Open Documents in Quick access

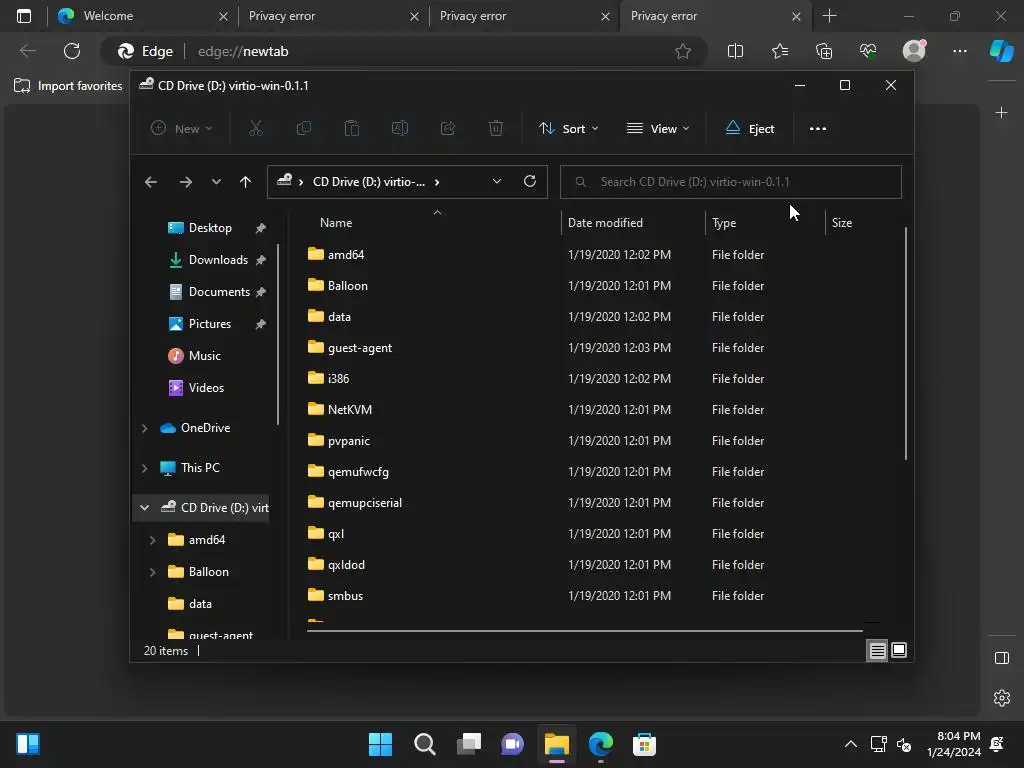tap(219, 292)
